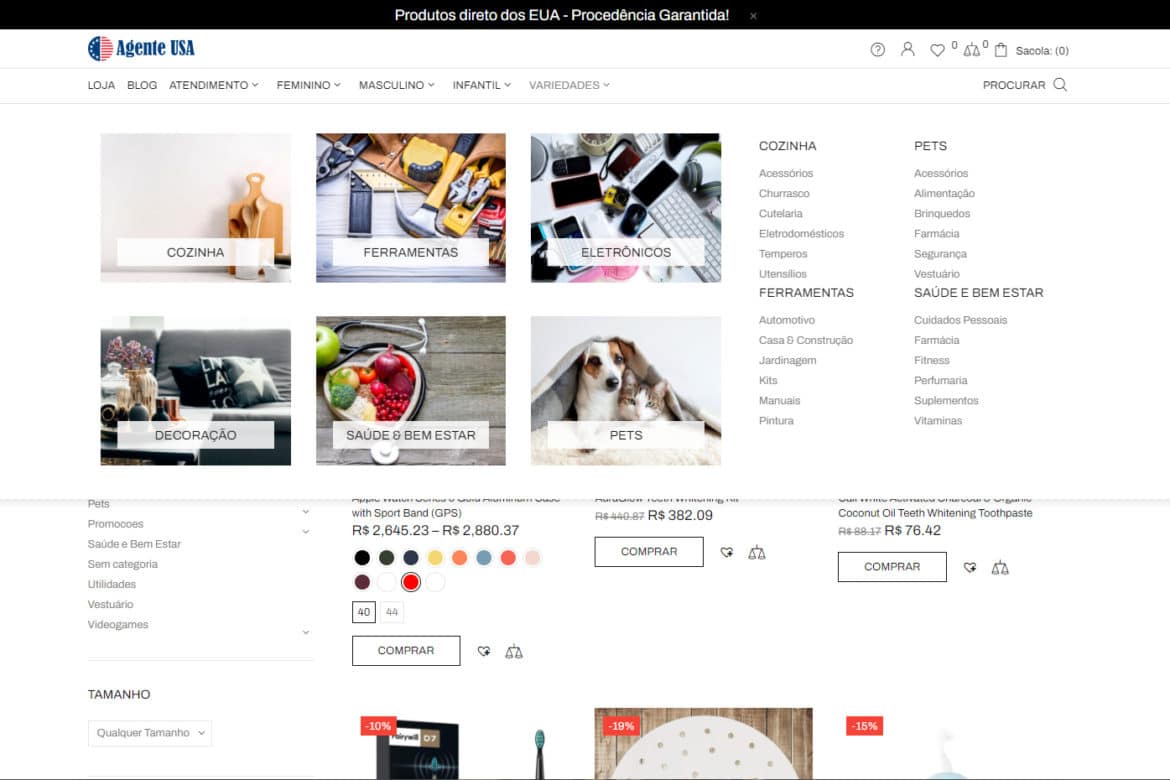Click PROCURAR search text
The height and width of the screenshot is (780, 1170).
pos(1013,85)
